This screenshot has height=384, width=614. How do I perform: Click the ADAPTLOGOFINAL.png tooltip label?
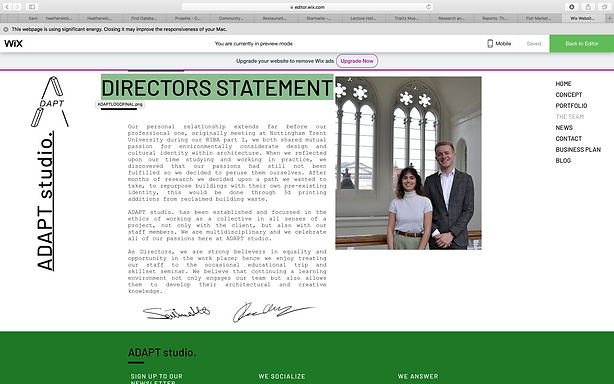(x=120, y=105)
